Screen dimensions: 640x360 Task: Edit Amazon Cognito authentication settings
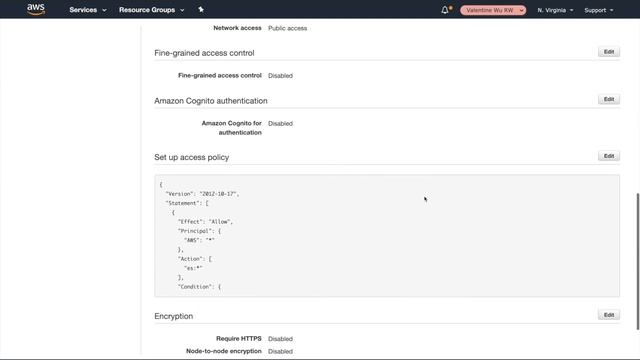pyautogui.click(x=609, y=99)
